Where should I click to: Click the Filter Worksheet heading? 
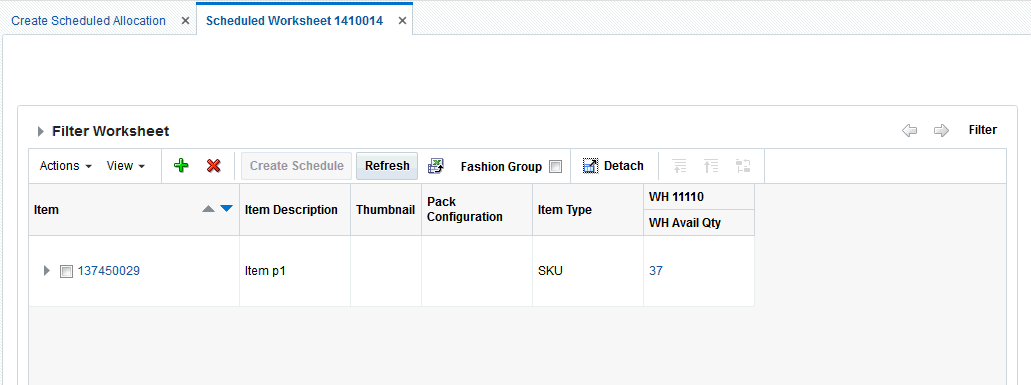110,131
